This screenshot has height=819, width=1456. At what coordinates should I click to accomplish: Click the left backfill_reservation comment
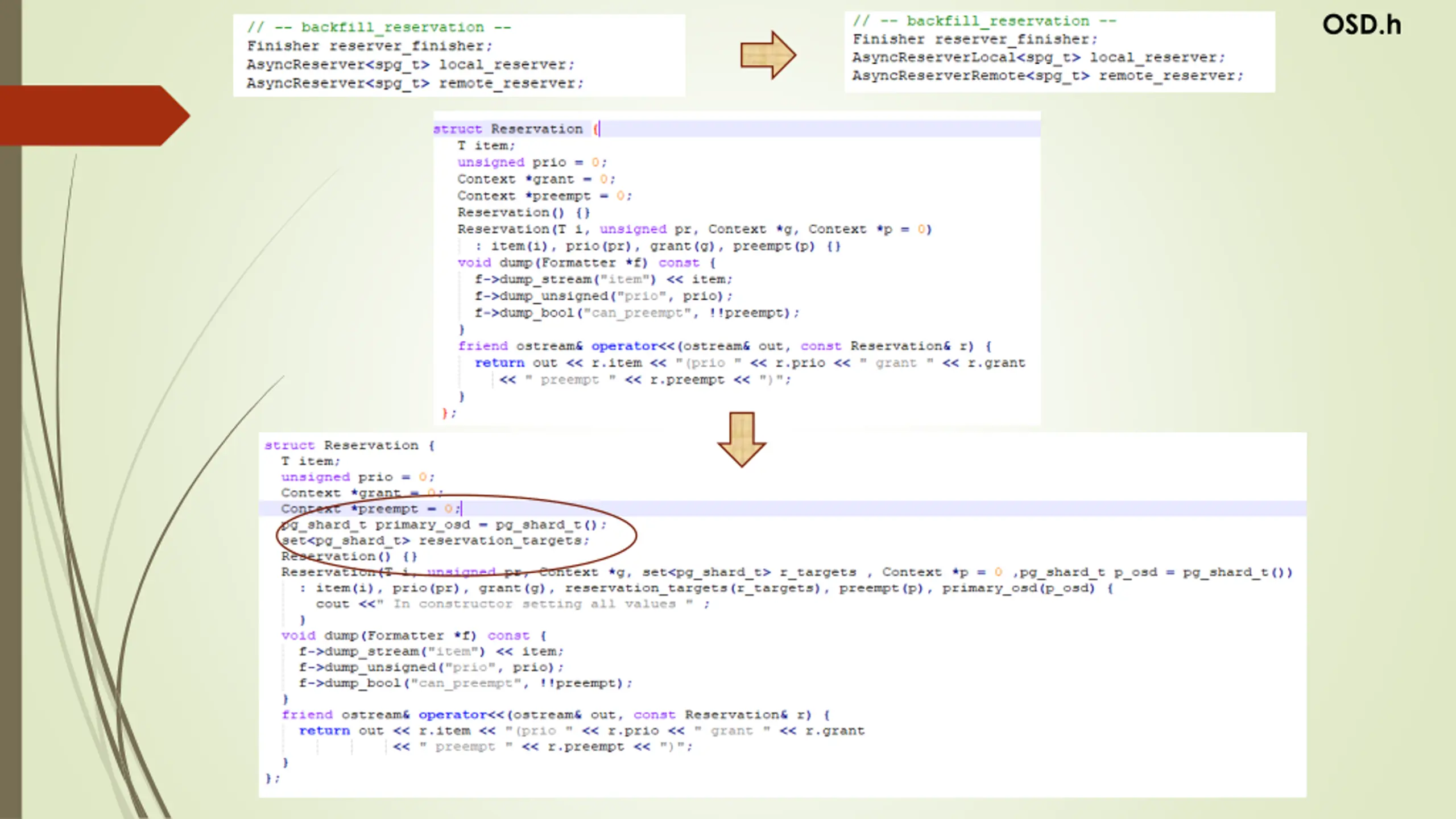pyautogui.click(x=379, y=27)
